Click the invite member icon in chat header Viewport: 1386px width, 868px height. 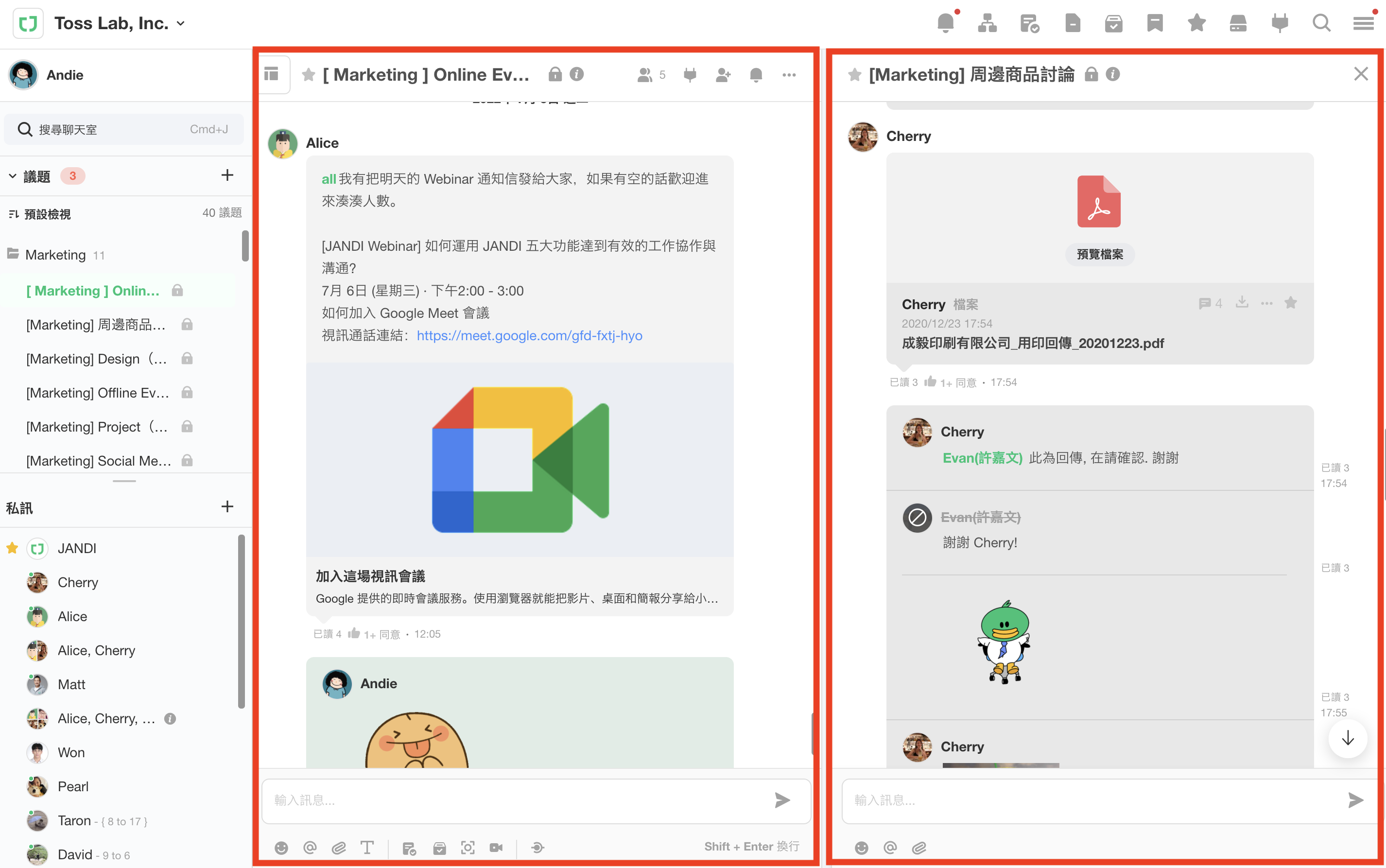(x=723, y=75)
